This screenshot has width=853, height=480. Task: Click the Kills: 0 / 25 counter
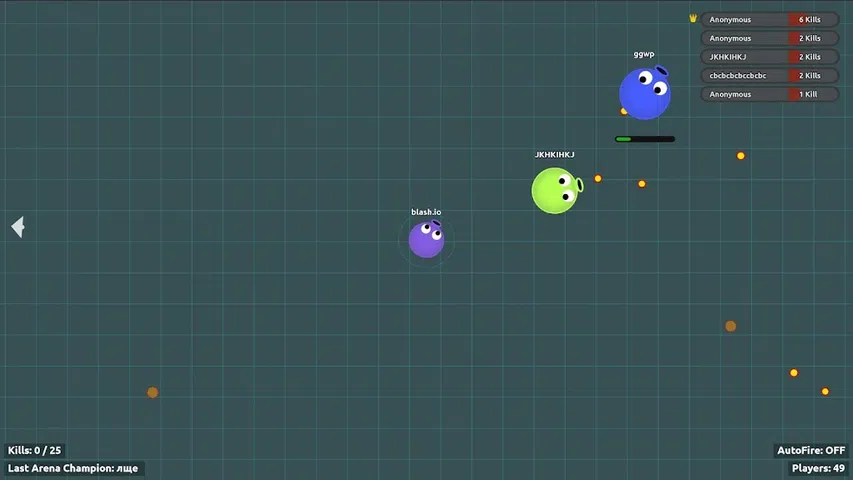(35, 451)
